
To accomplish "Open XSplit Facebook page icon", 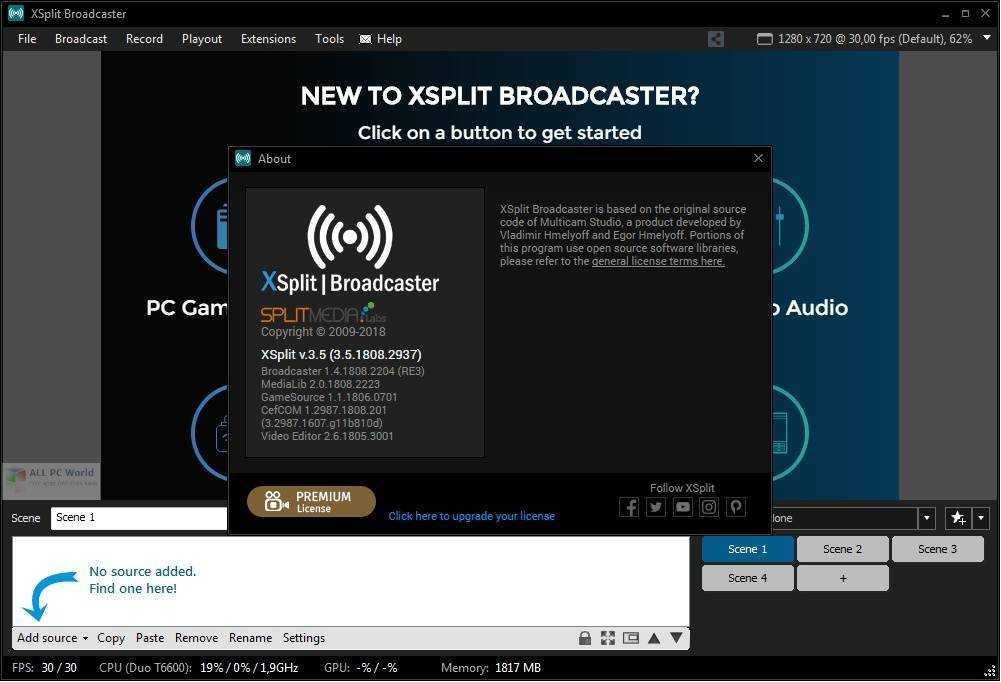I will pos(629,507).
